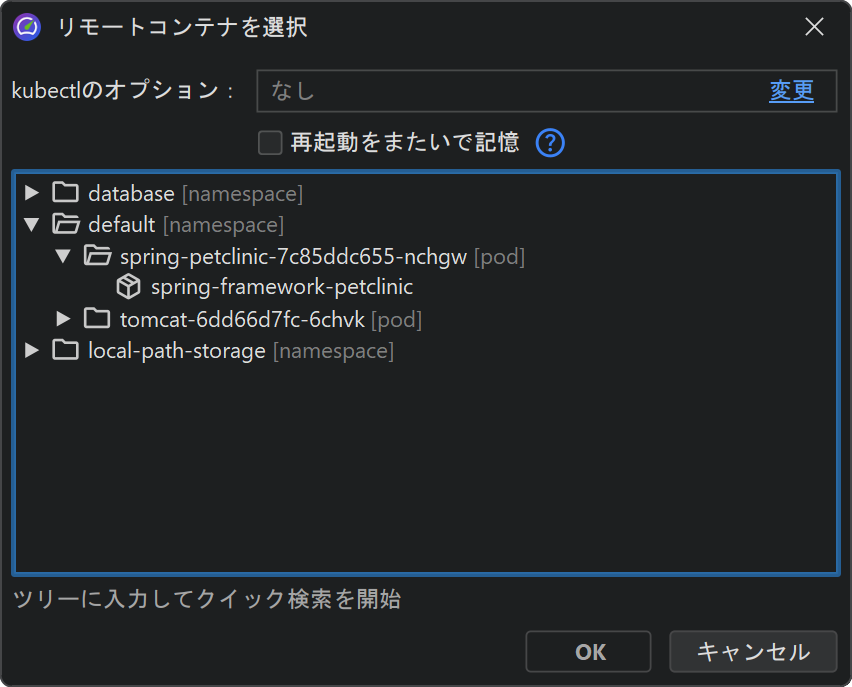Click the tomcat pod folder icon
Viewport: 852px width, 687px height.
[x=97, y=319]
